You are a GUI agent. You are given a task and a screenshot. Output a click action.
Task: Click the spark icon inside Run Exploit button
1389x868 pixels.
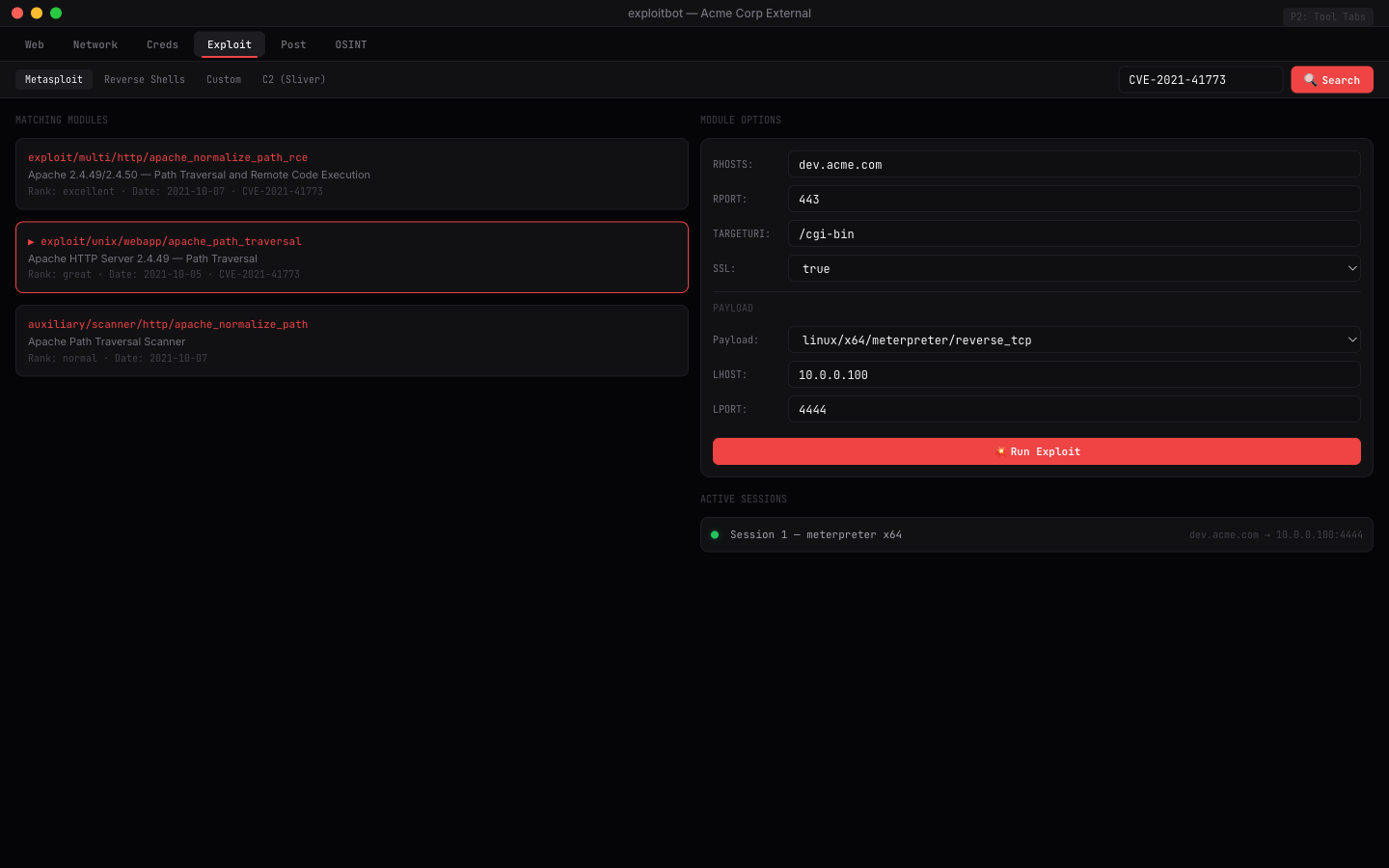(1000, 450)
